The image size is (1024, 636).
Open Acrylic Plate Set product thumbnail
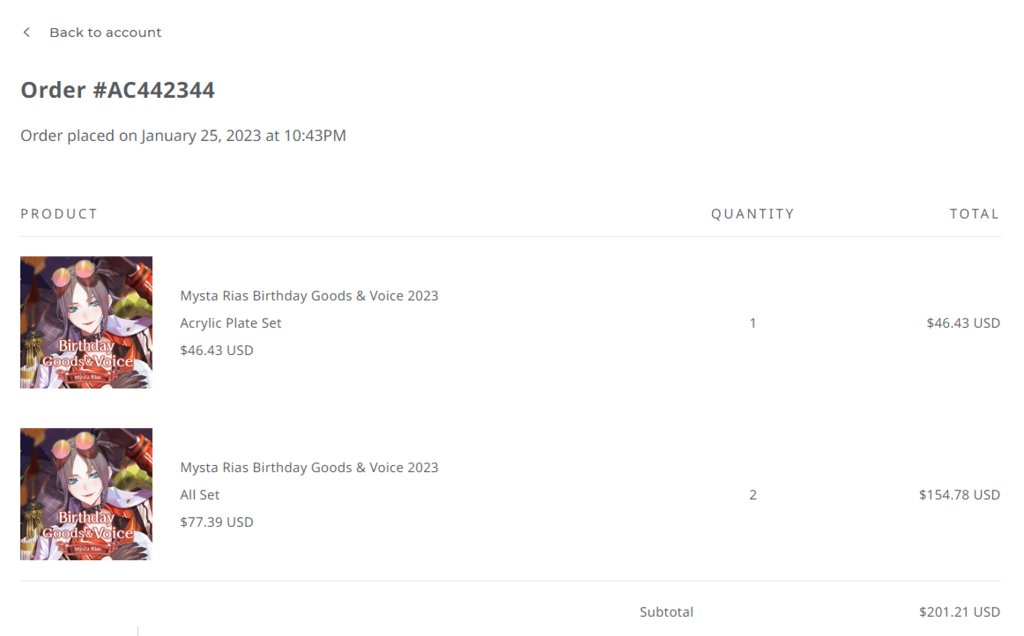(86, 323)
